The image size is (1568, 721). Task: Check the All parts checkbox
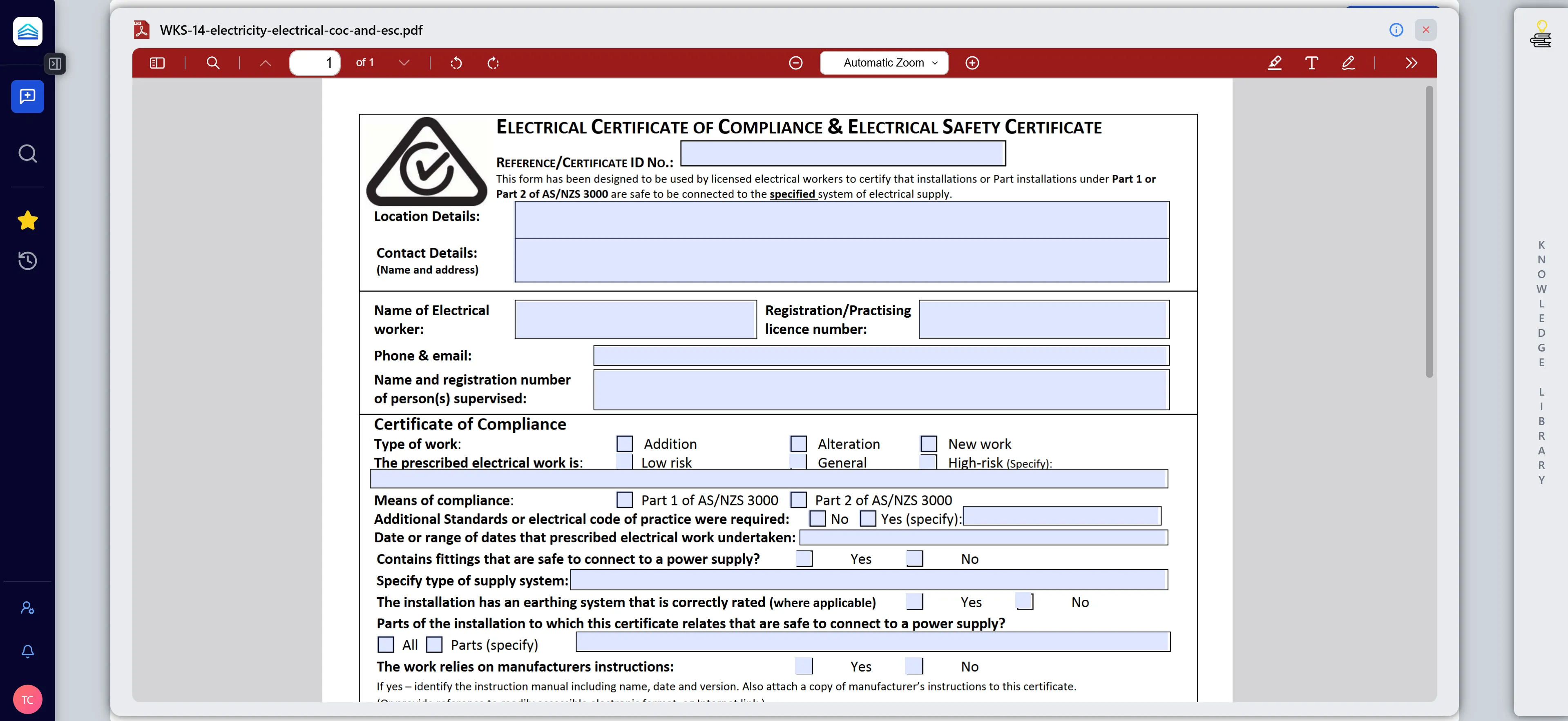(386, 644)
